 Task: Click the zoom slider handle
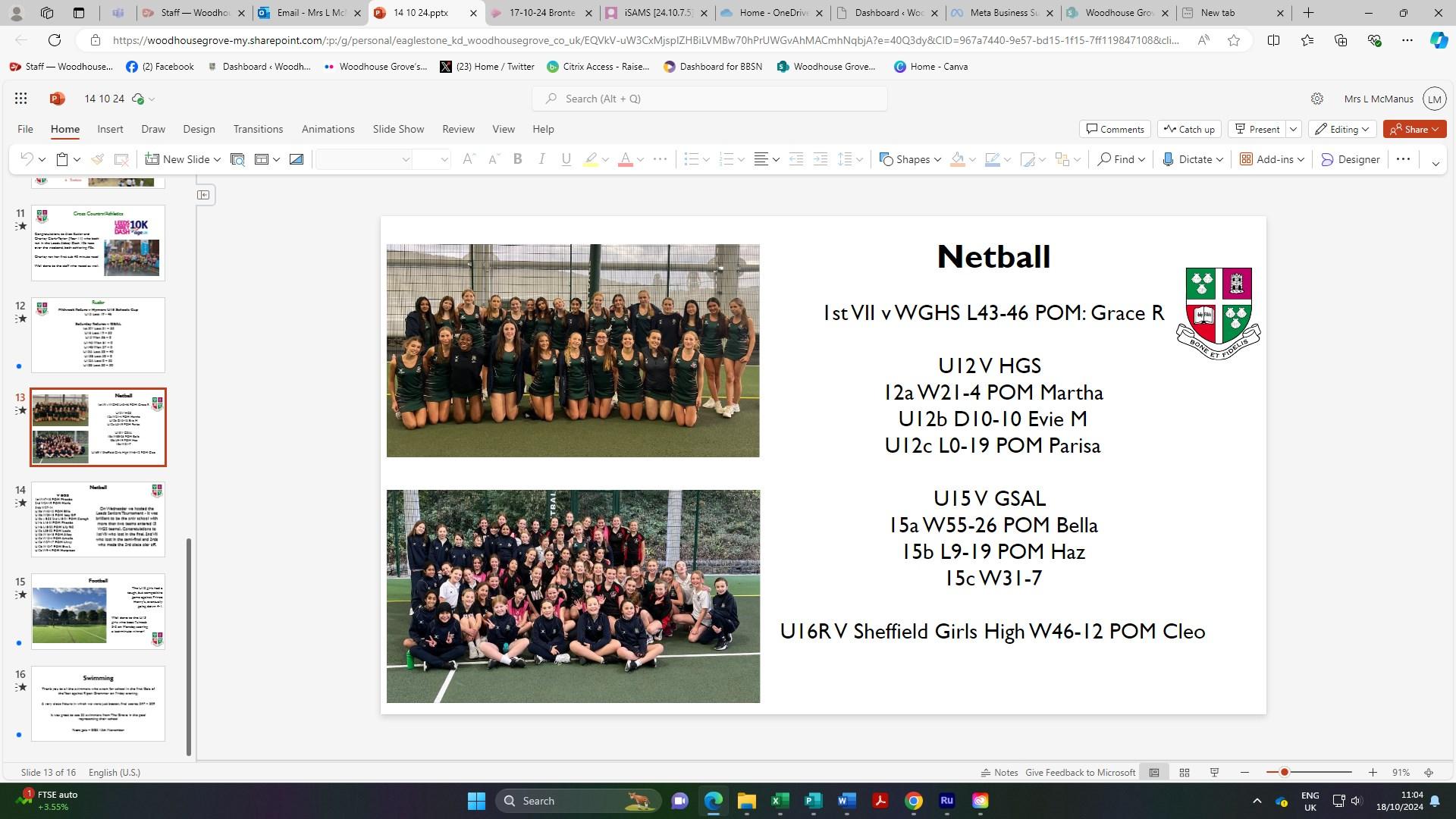[x=1284, y=773]
